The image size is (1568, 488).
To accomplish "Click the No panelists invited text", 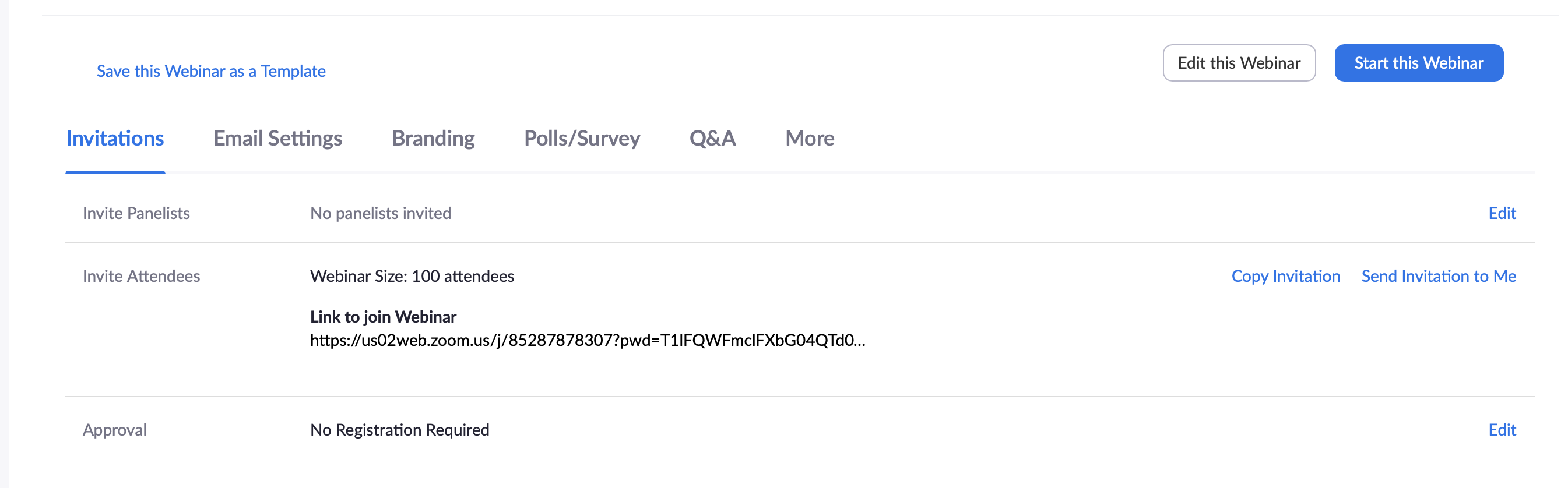I will coord(381,213).
